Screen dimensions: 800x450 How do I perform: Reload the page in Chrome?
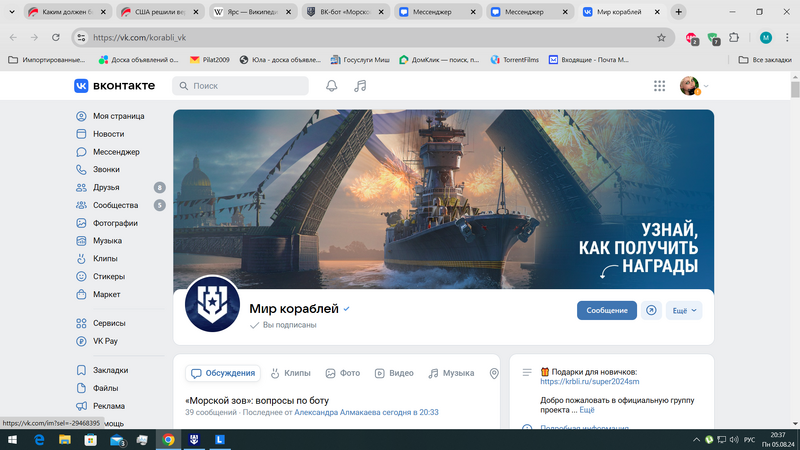click(56, 38)
